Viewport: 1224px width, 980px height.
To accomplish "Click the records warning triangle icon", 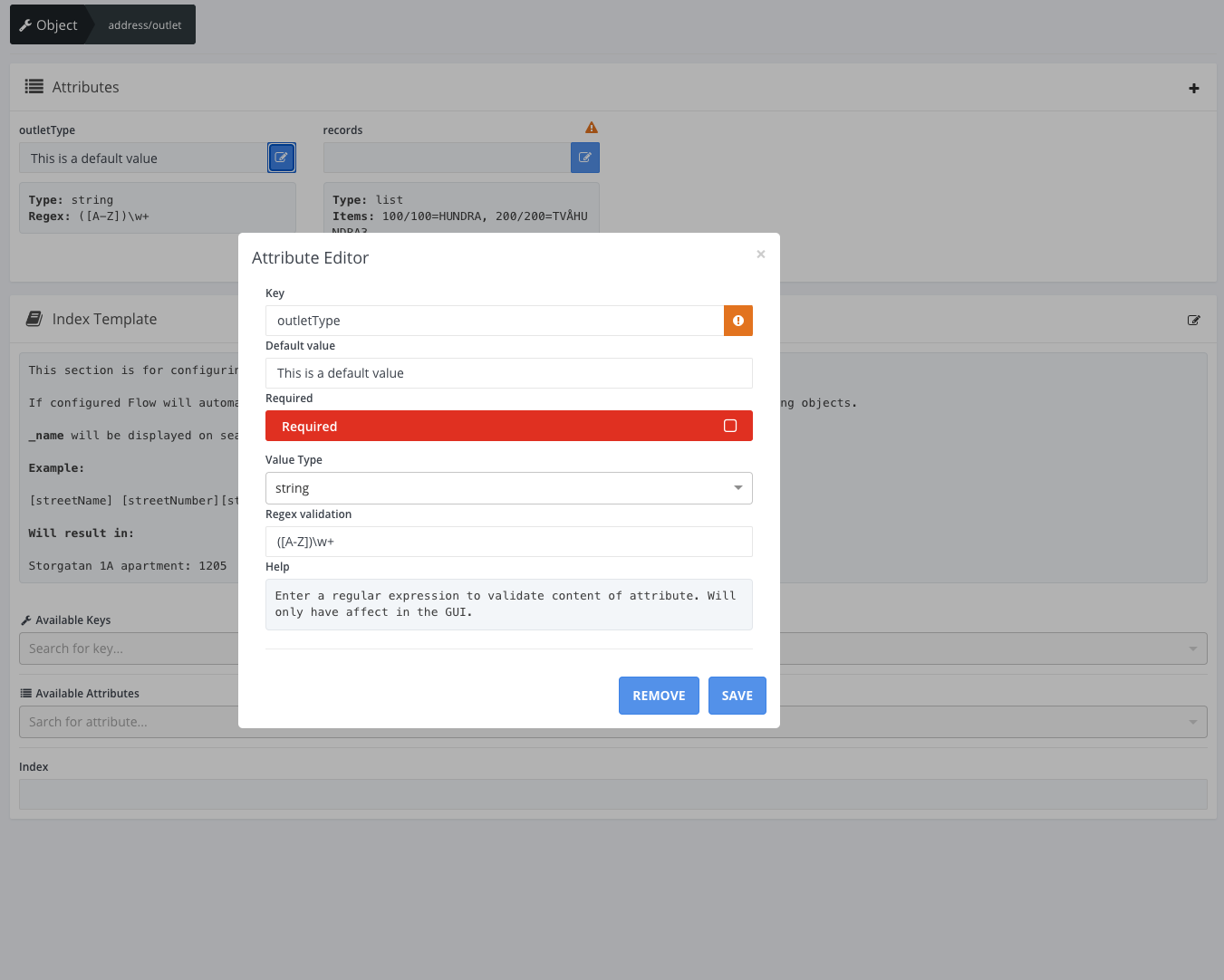I will pos(592,128).
